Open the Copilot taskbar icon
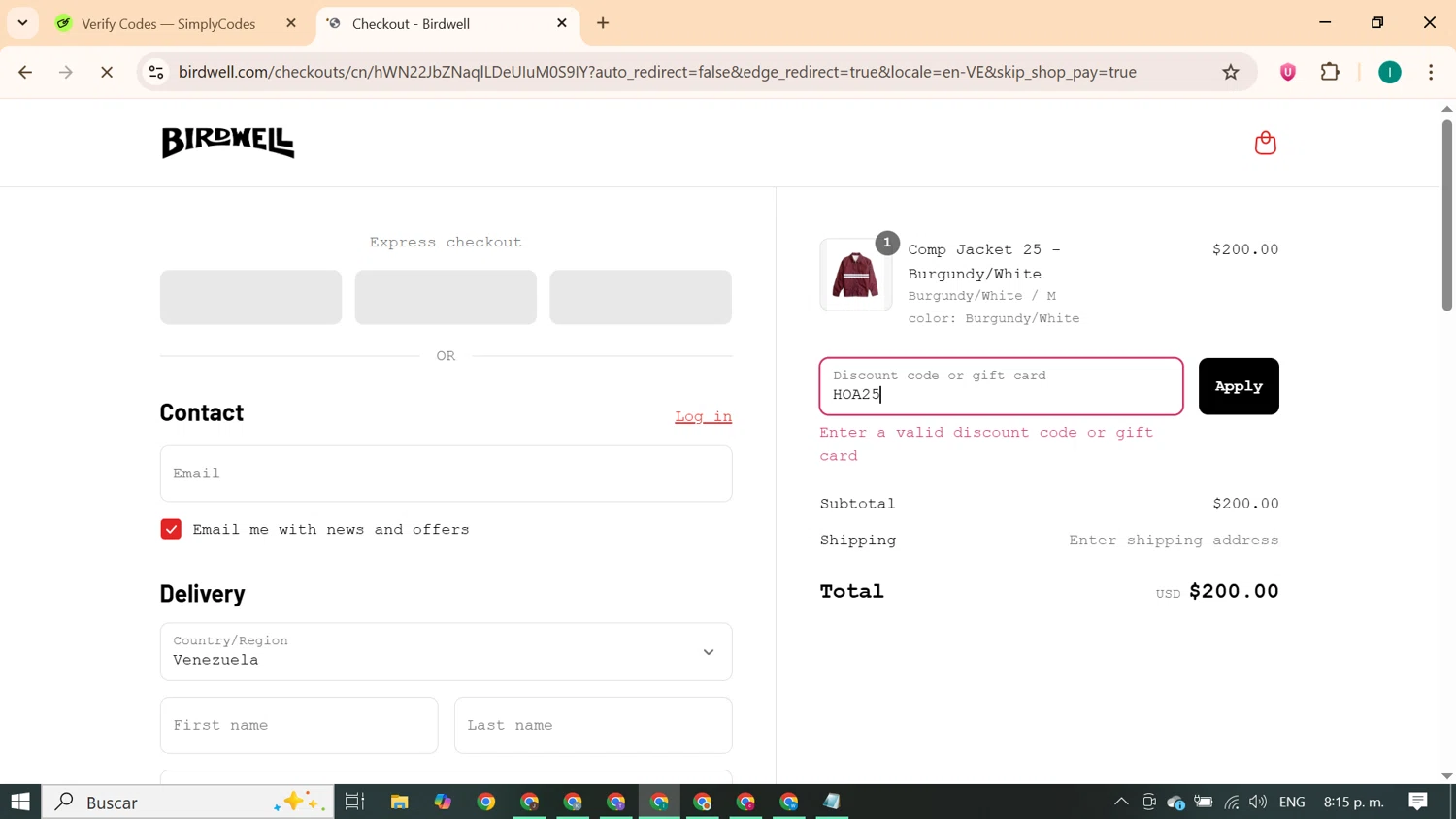1456x819 pixels. [443, 802]
